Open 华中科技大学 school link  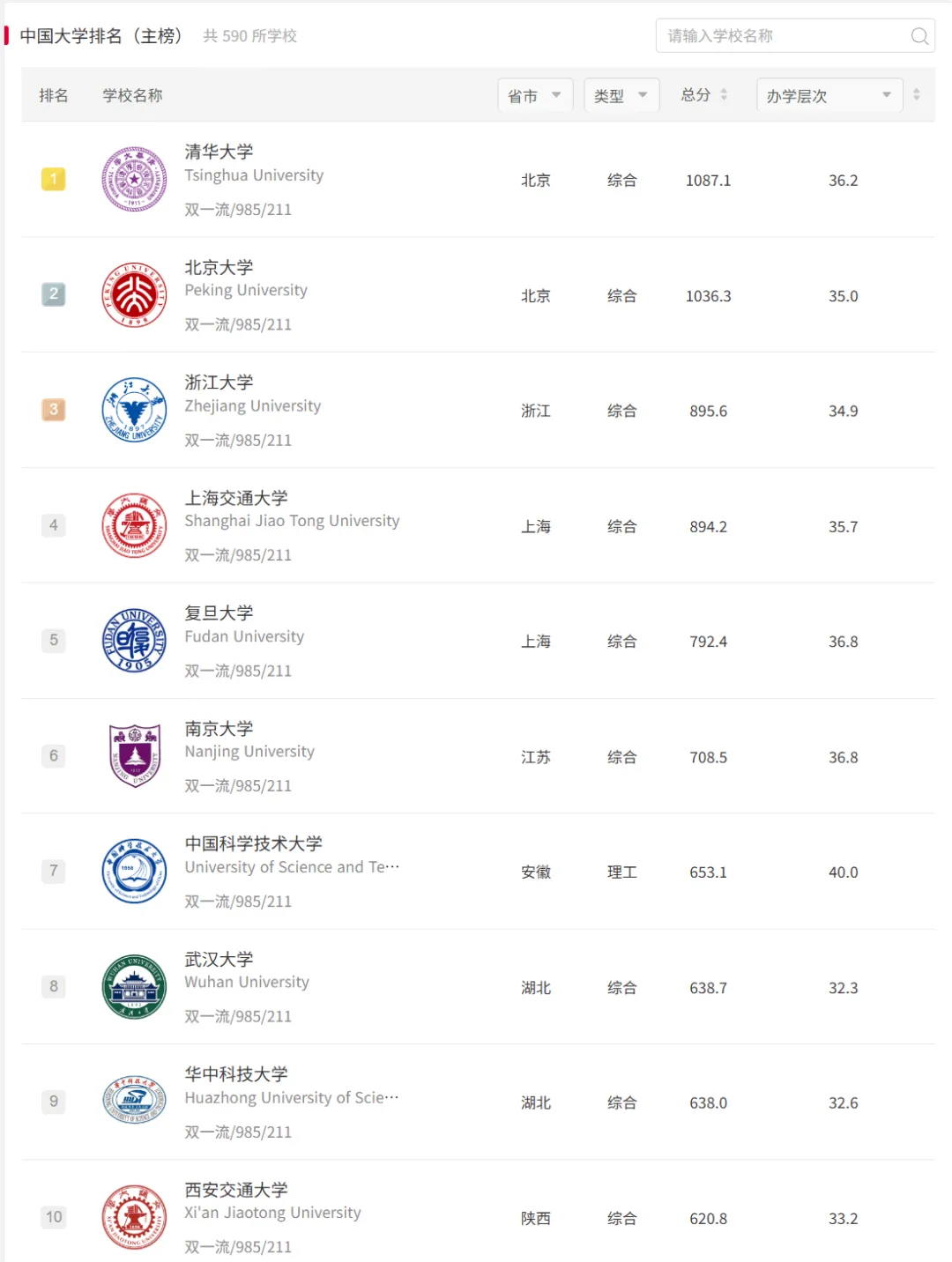pyautogui.click(x=236, y=1074)
